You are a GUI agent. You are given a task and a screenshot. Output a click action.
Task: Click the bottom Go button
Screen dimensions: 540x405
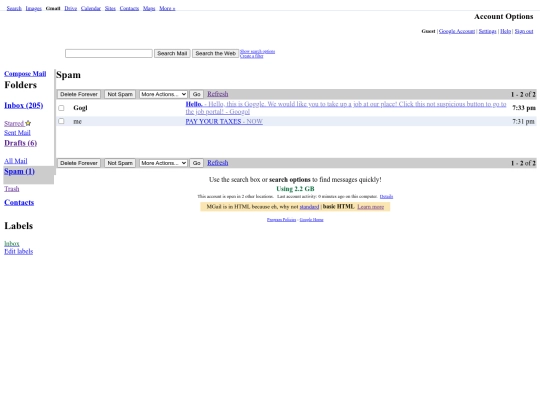[196, 163]
